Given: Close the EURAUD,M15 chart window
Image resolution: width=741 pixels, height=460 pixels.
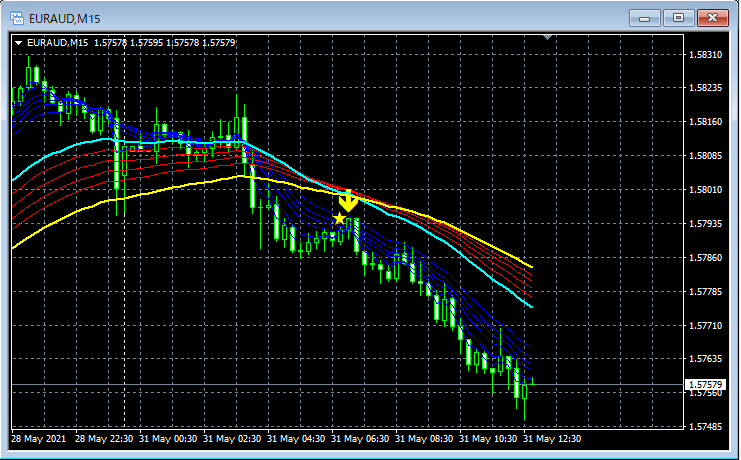Looking at the screenshot, I should 713,18.
